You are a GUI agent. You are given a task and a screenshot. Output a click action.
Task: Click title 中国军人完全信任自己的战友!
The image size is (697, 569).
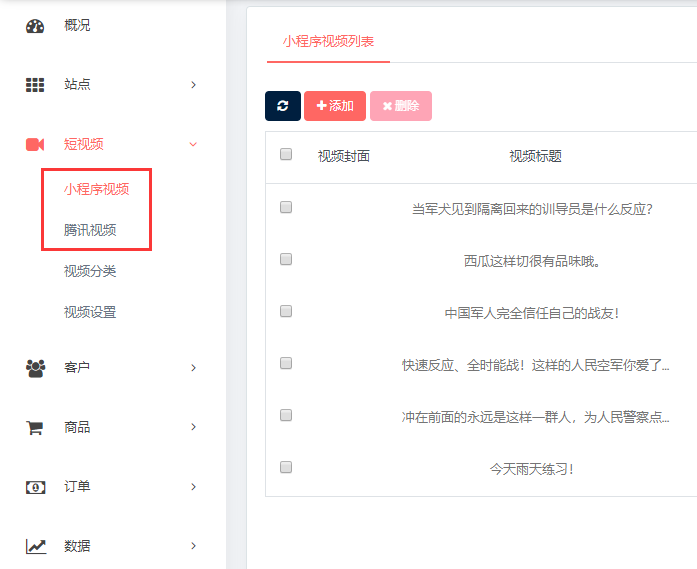(532, 313)
